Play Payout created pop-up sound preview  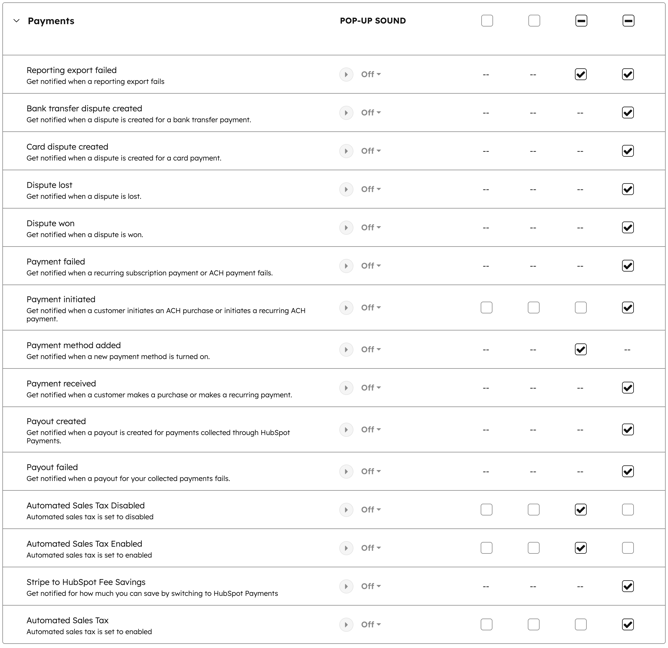point(346,430)
